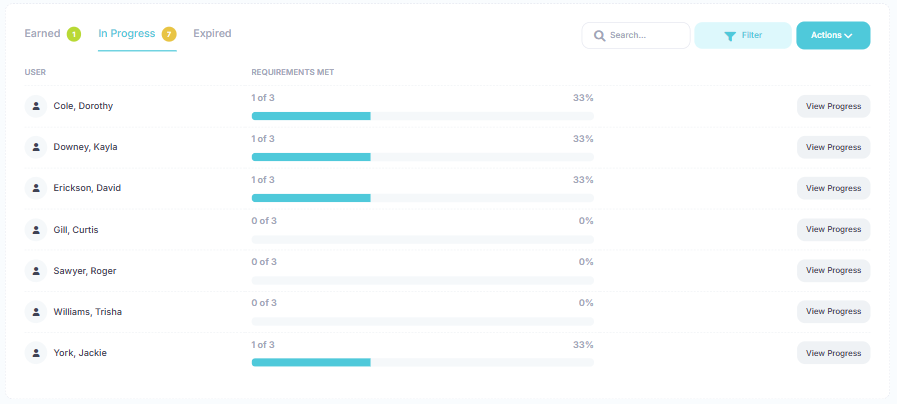This screenshot has height=404, width=897.
Task: View Progress for Sawyer, Roger
Action: (833, 271)
